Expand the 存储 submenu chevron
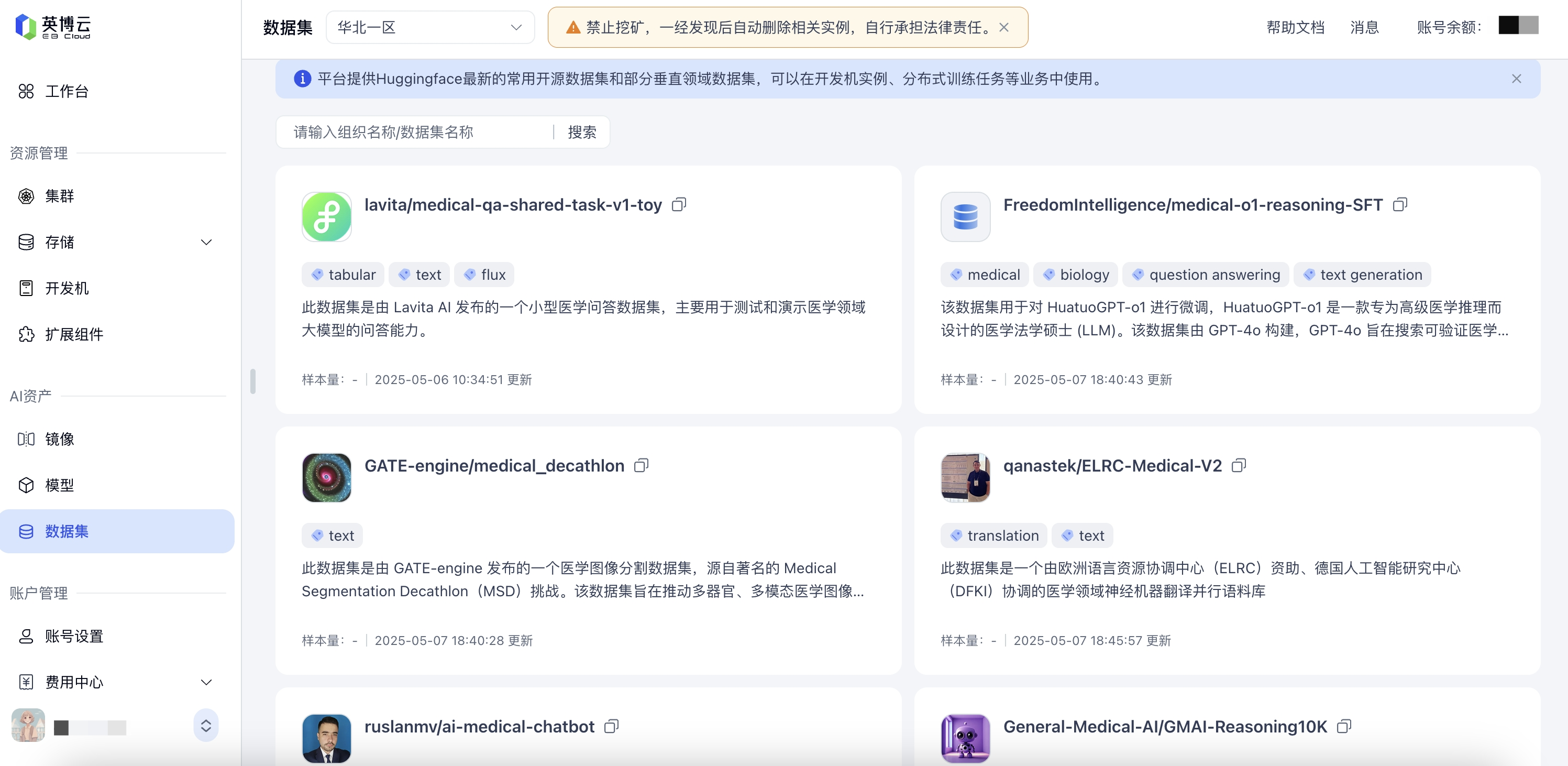Viewport: 1568px width, 766px height. [206, 243]
